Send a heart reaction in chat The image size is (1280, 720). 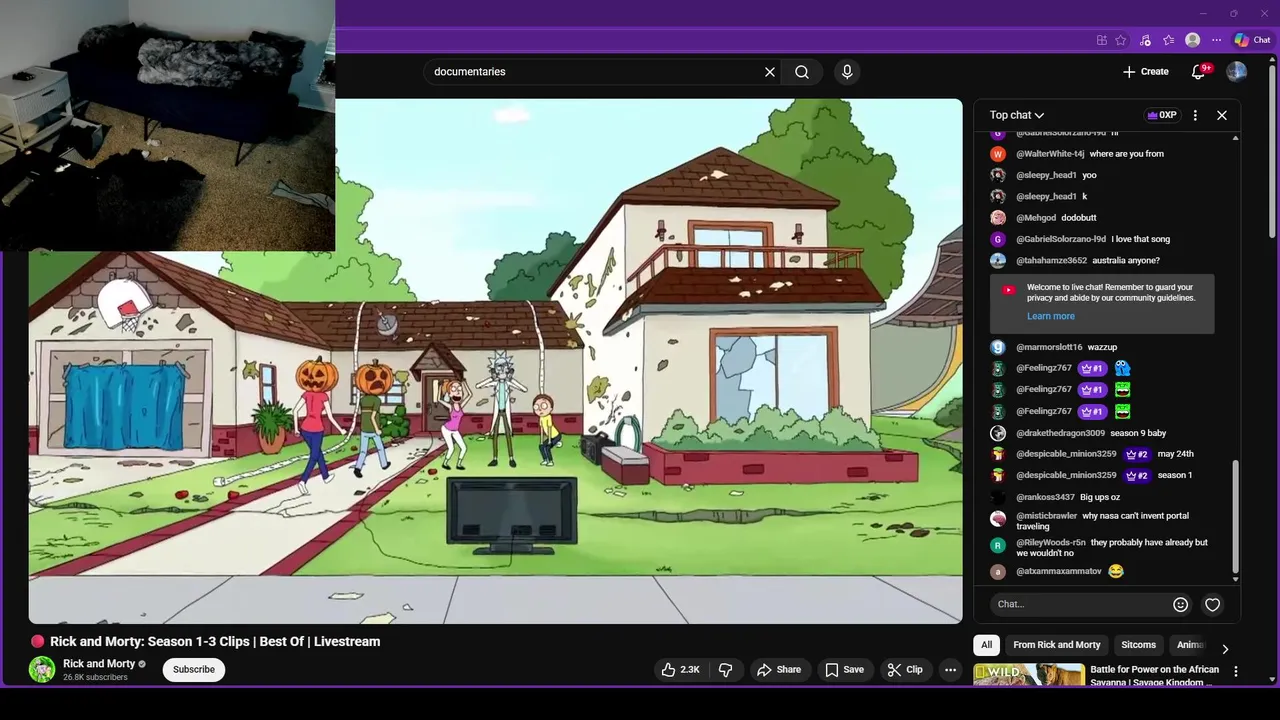click(x=1213, y=604)
